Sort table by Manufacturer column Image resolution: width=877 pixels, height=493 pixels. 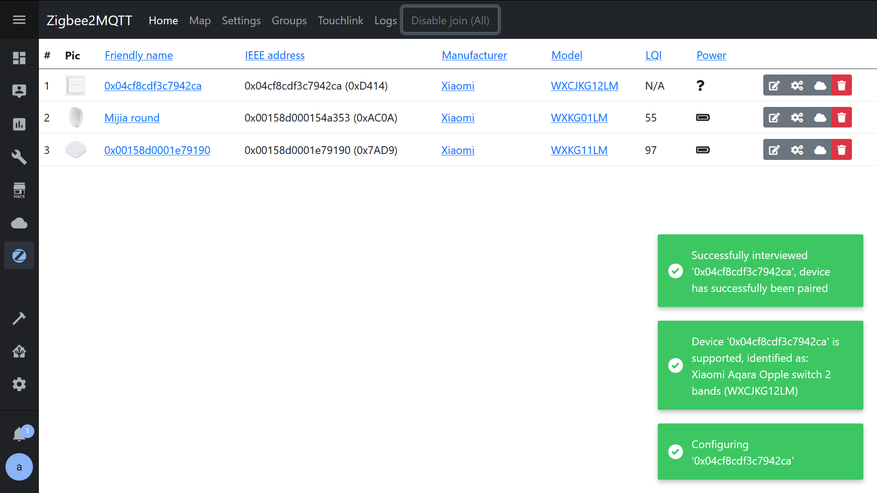point(474,55)
